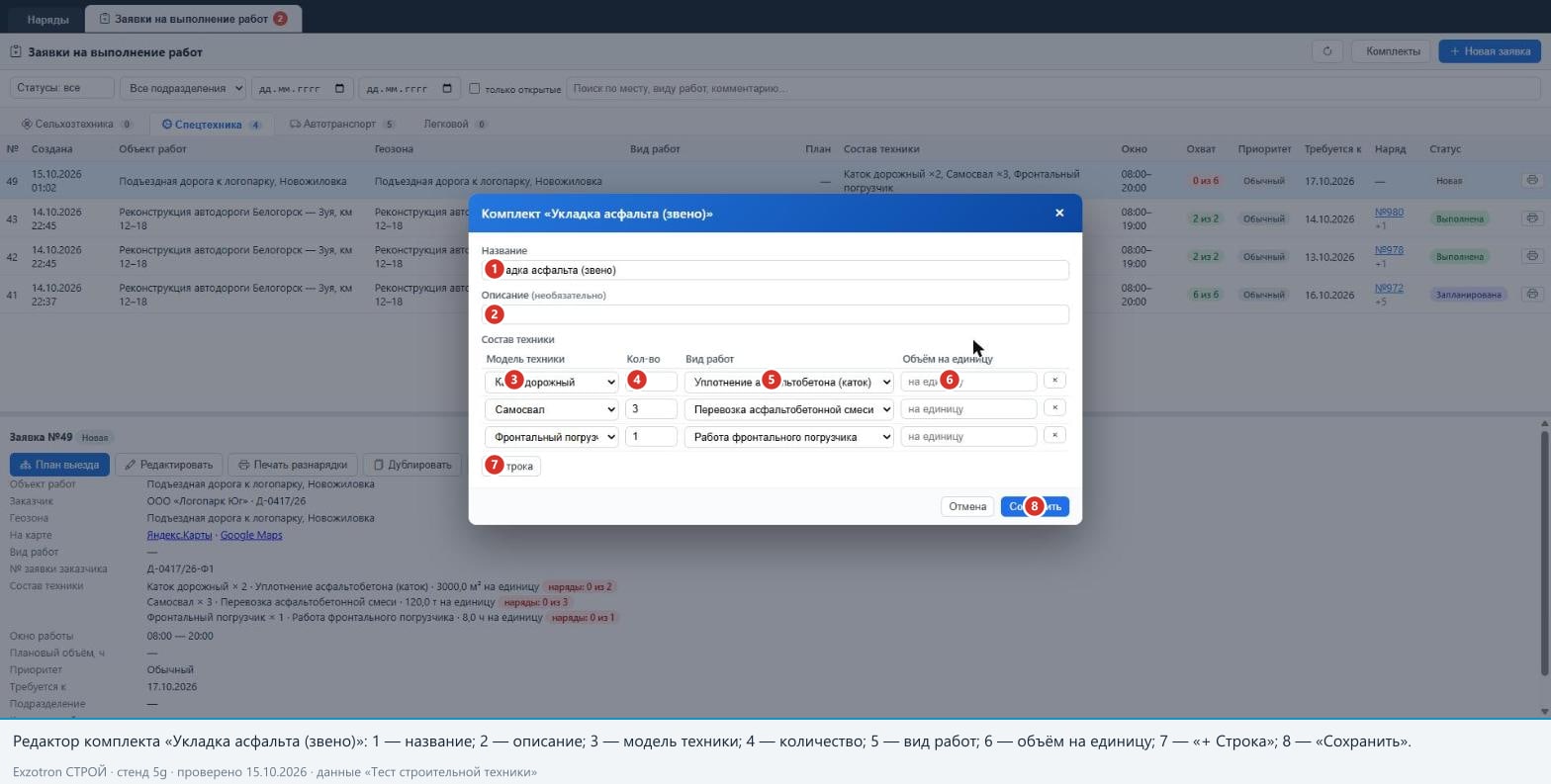Open the Уплотнение асфальтобетона (каток) work type dropdown

coord(789,382)
